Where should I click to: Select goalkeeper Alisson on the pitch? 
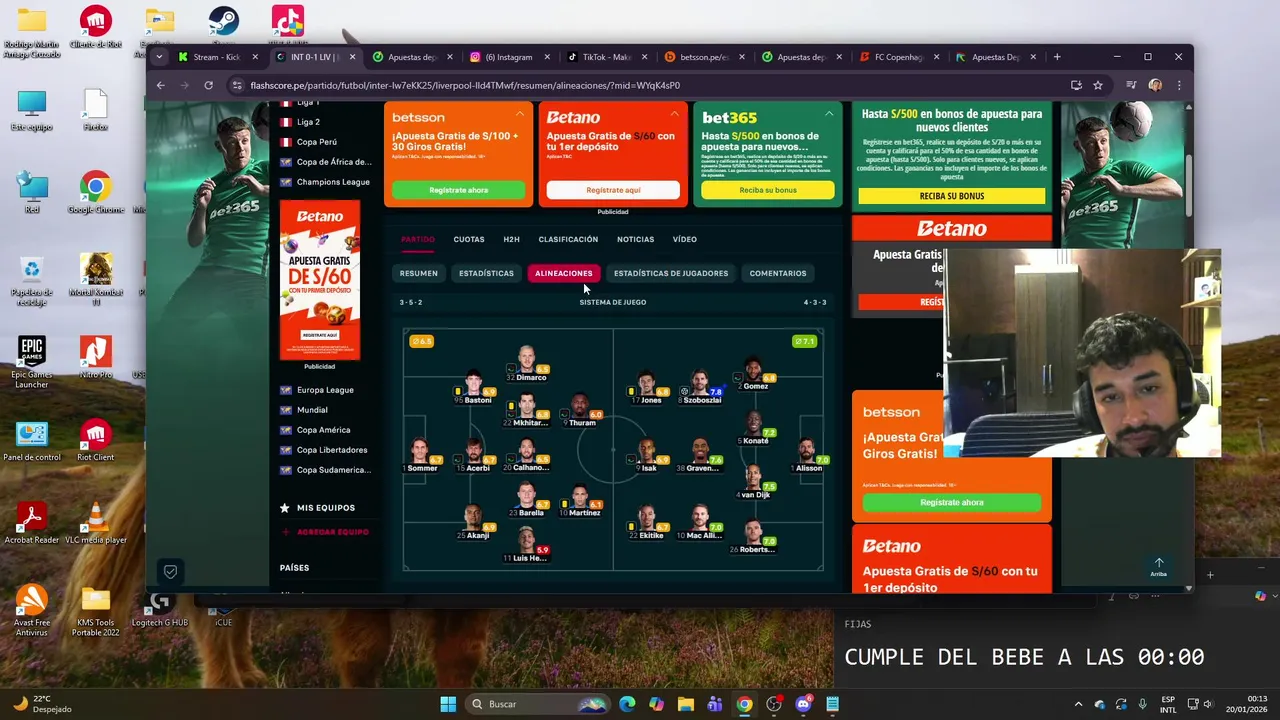tap(807, 456)
